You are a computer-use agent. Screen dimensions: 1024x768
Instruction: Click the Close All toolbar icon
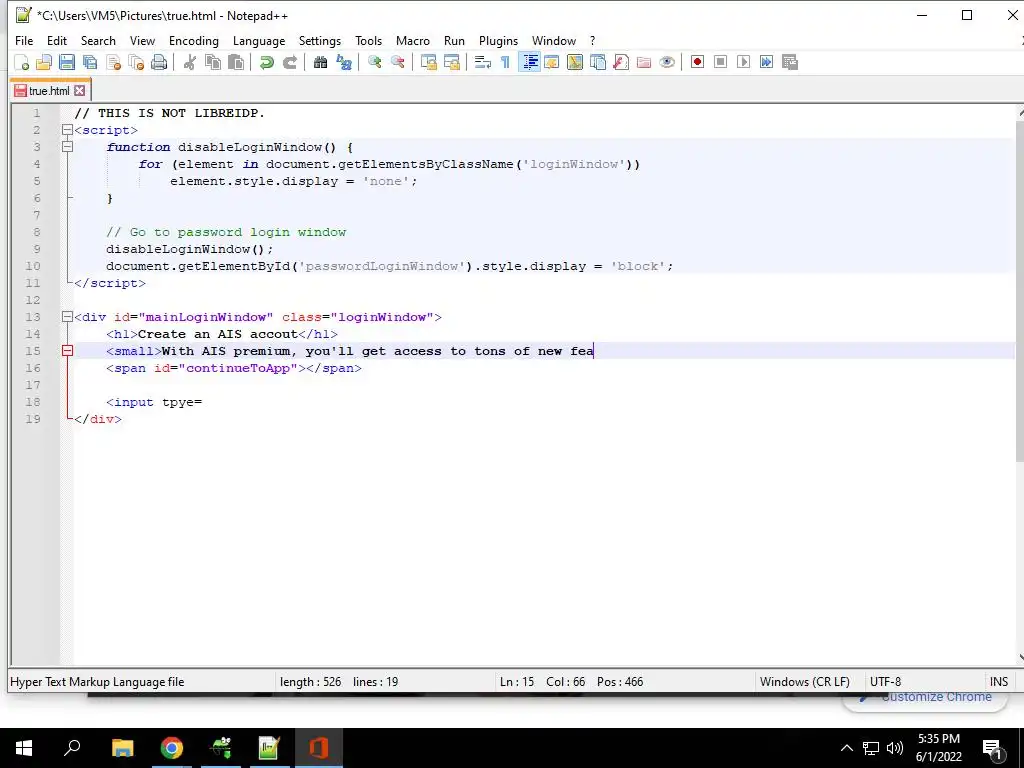[x=136, y=62]
